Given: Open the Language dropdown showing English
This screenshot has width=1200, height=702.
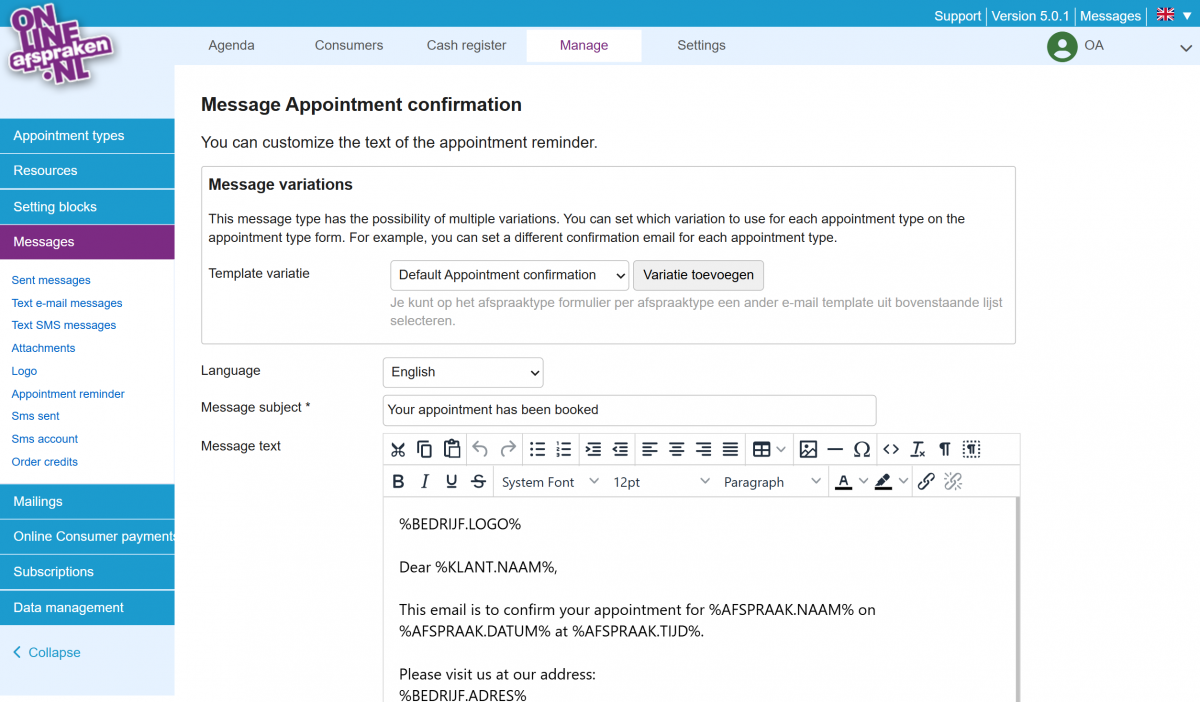Looking at the screenshot, I should pyautogui.click(x=462, y=372).
